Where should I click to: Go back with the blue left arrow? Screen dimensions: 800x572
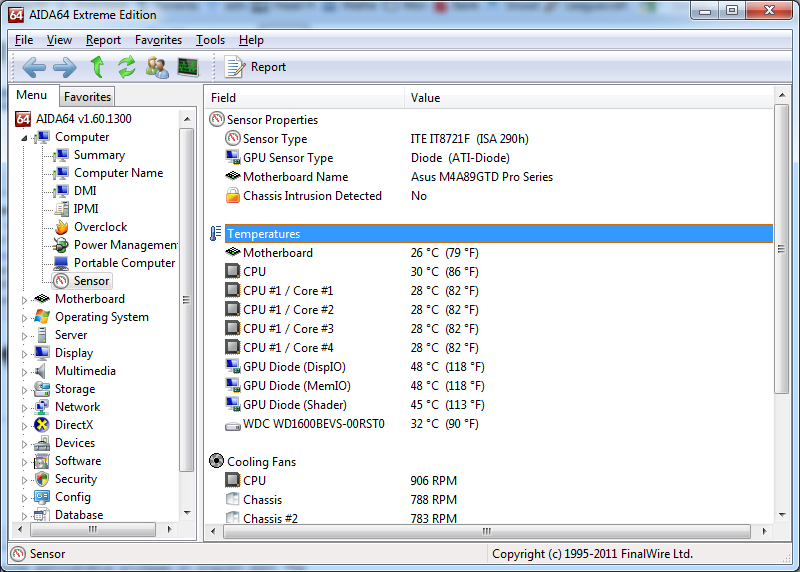pos(34,67)
